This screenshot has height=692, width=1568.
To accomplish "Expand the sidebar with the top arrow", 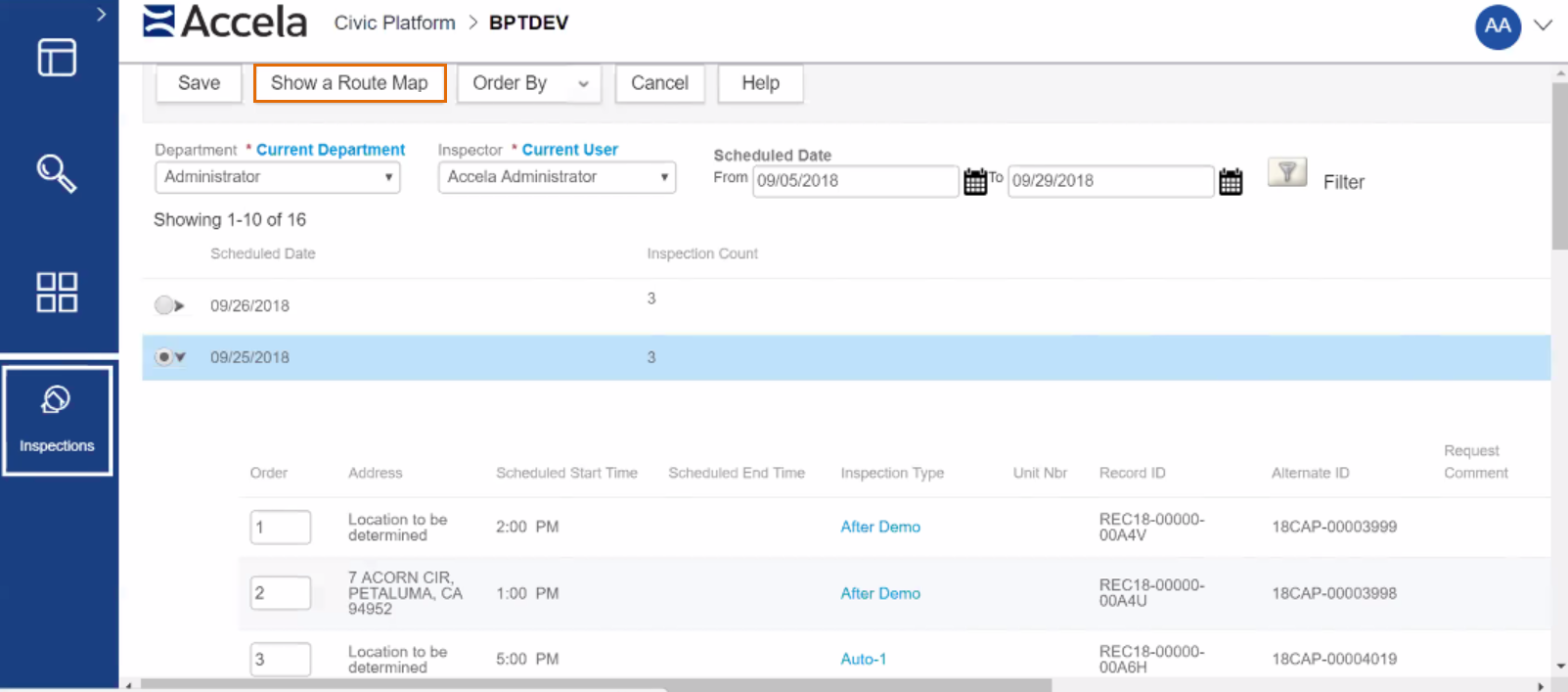I will tap(101, 15).
